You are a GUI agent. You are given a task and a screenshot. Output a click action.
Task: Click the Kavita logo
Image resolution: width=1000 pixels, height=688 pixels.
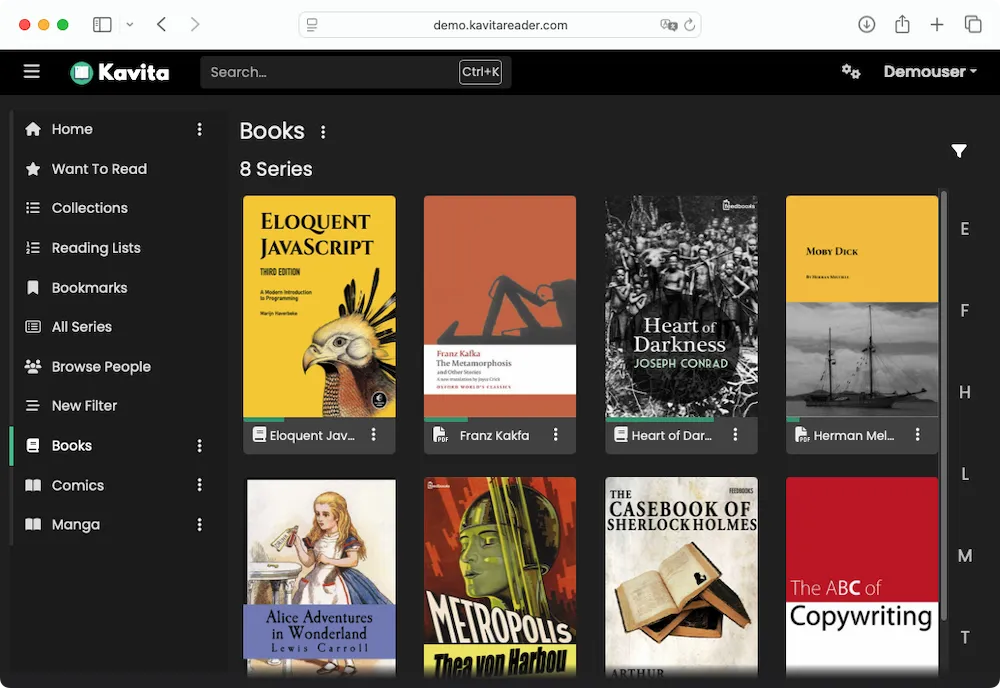120,72
